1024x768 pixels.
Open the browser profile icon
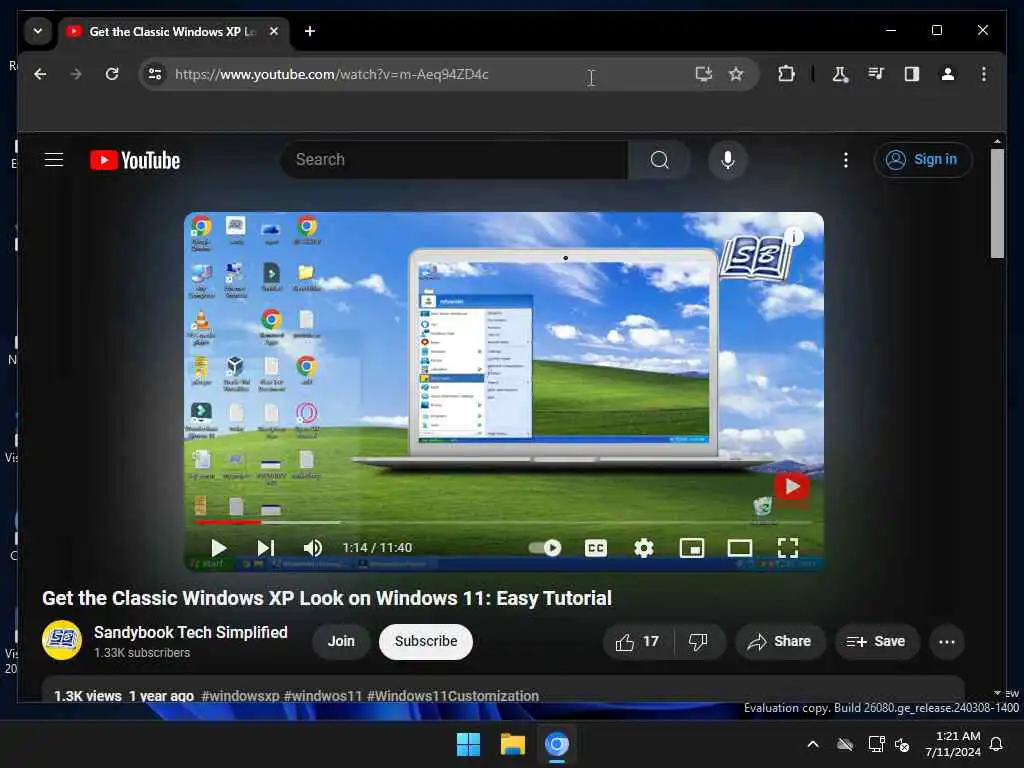948,74
